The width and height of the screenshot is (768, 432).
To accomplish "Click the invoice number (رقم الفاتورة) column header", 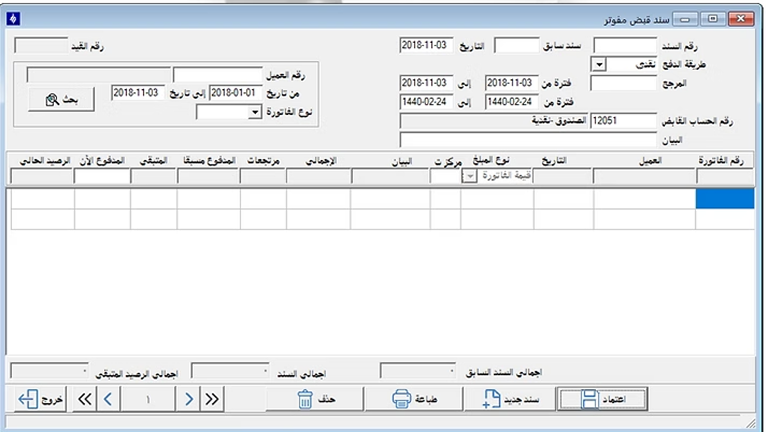I will pos(720,161).
